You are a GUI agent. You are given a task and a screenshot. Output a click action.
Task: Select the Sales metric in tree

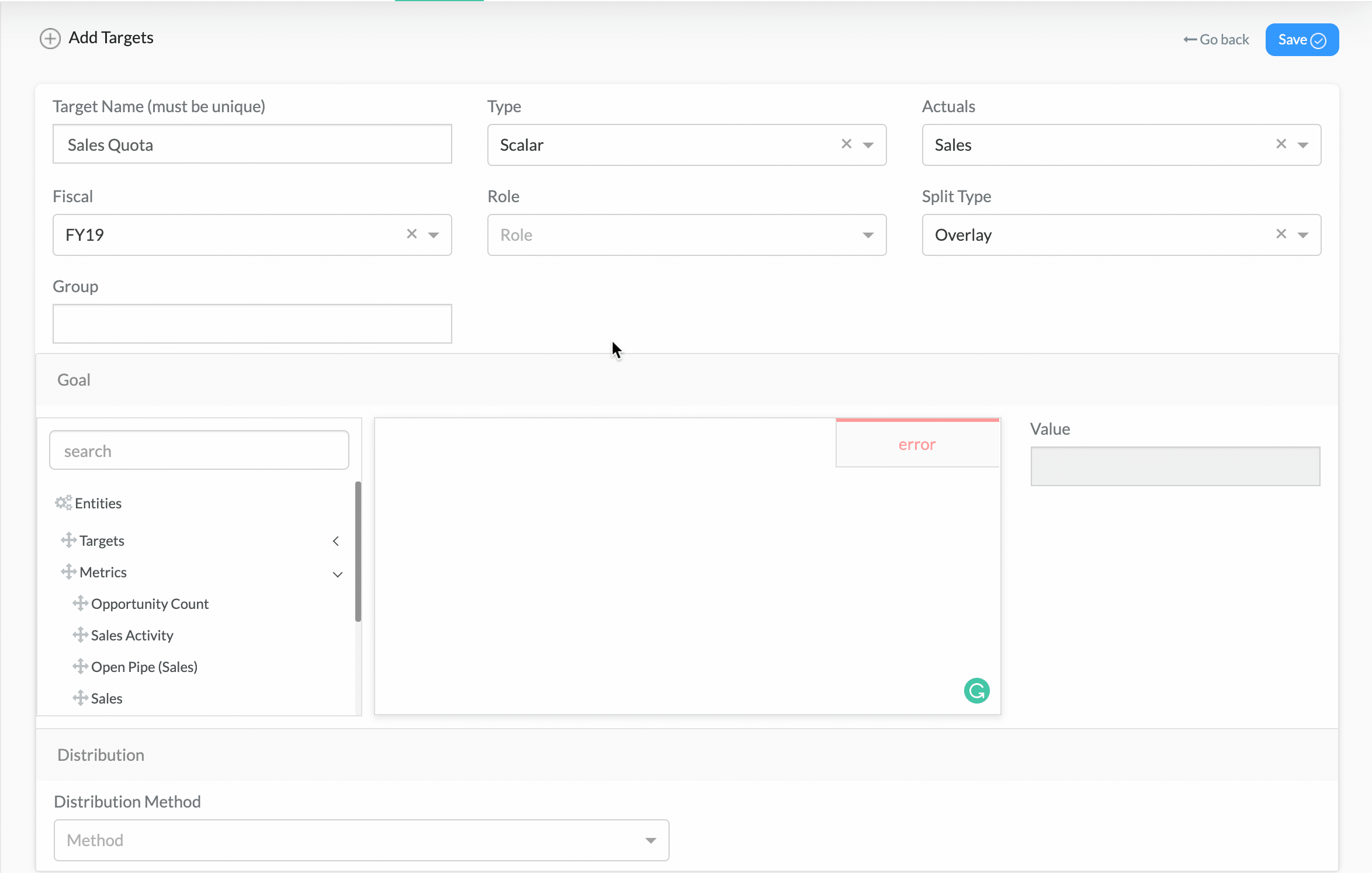pyautogui.click(x=106, y=698)
